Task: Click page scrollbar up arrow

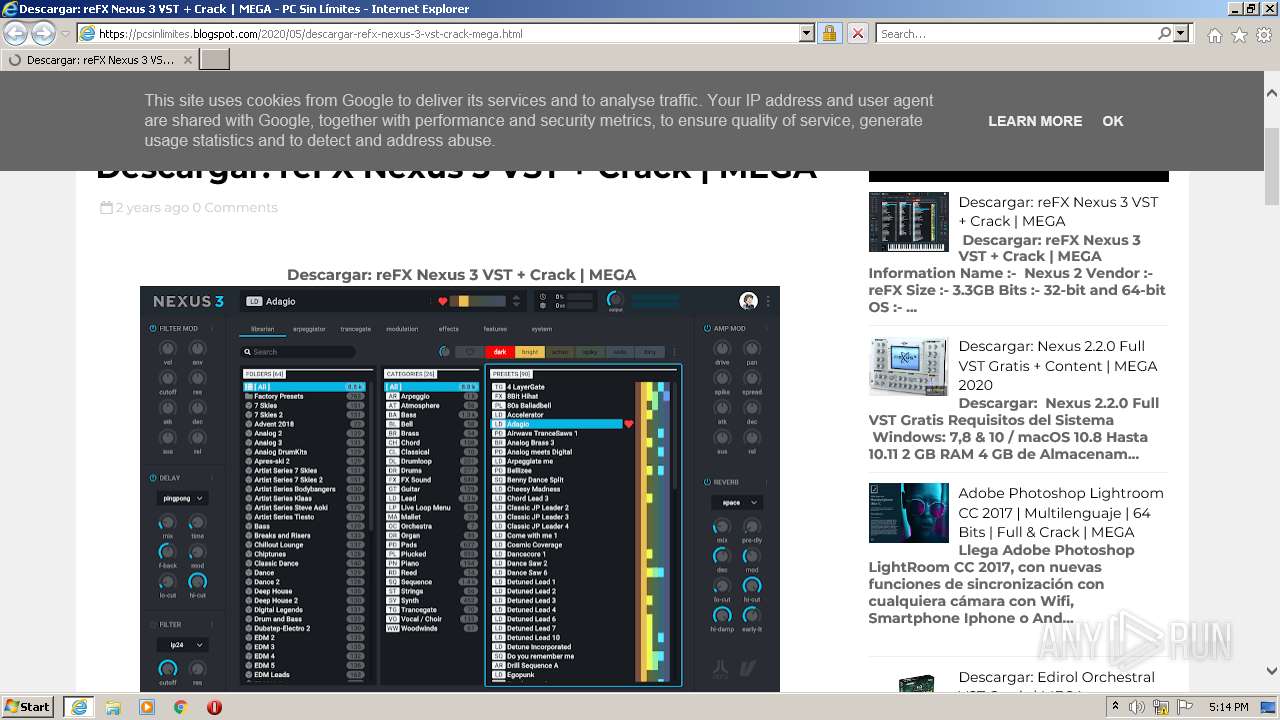Action: tap(1272, 92)
